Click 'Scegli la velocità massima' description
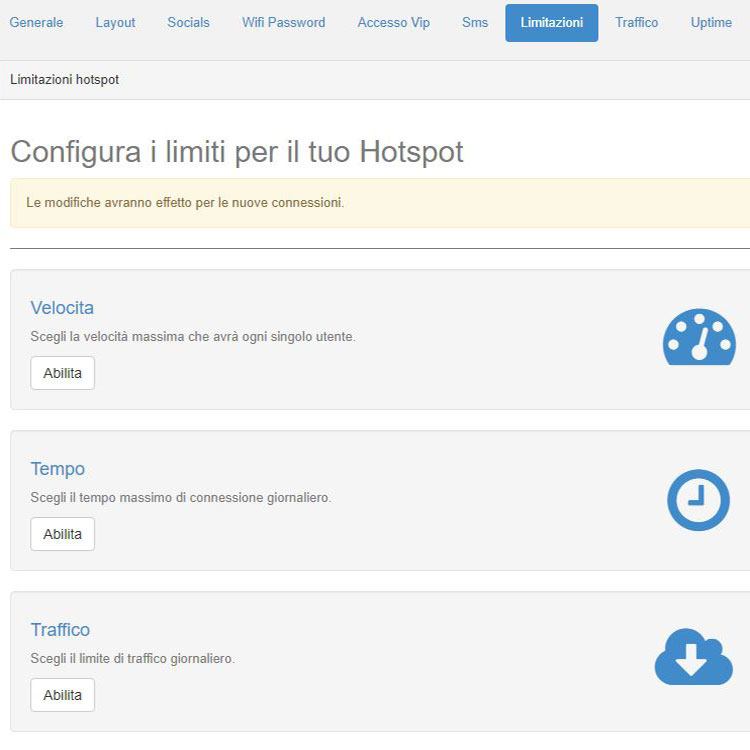The width and height of the screenshot is (750, 750). pyautogui.click(x=193, y=337)
